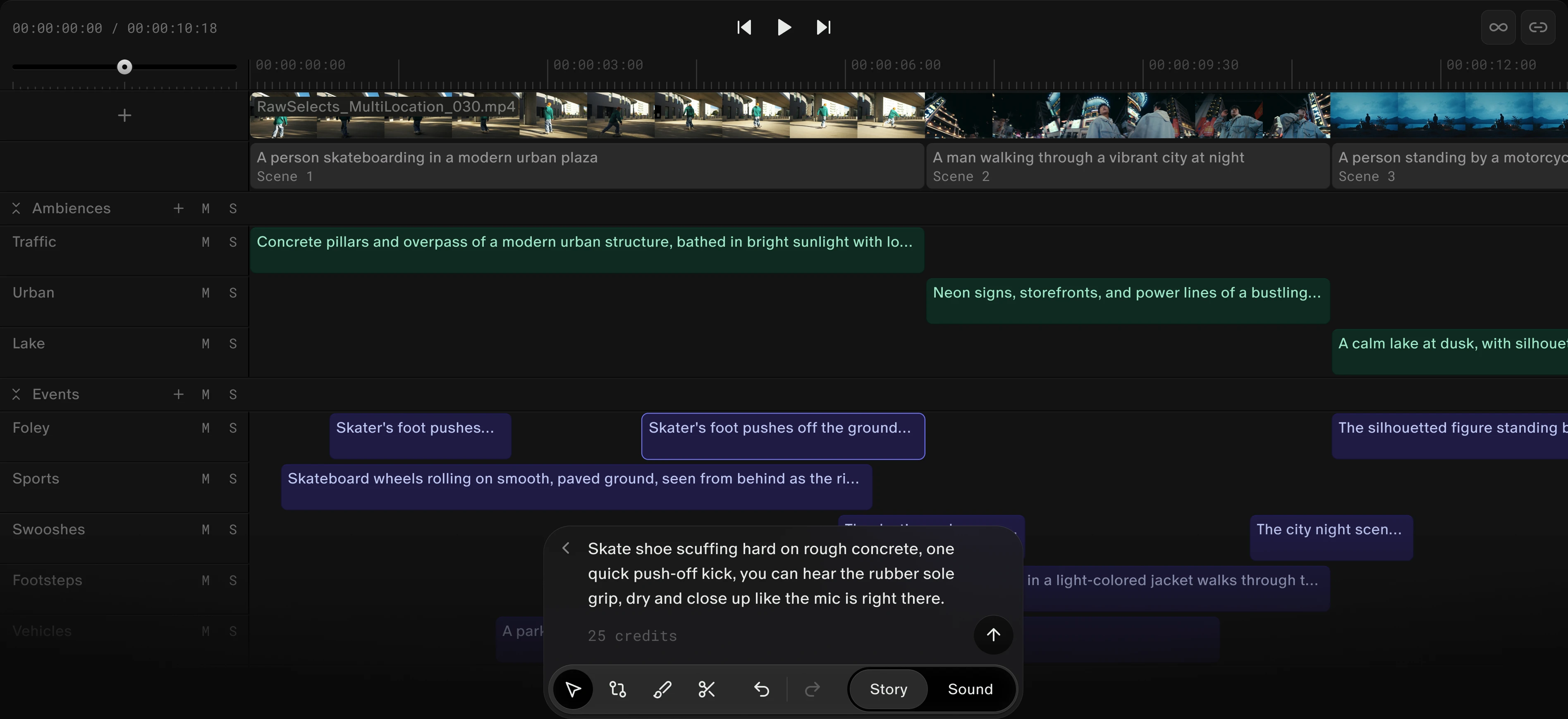
Task: Select the brush tool in bottom toolbar
Action: [662, 688]
